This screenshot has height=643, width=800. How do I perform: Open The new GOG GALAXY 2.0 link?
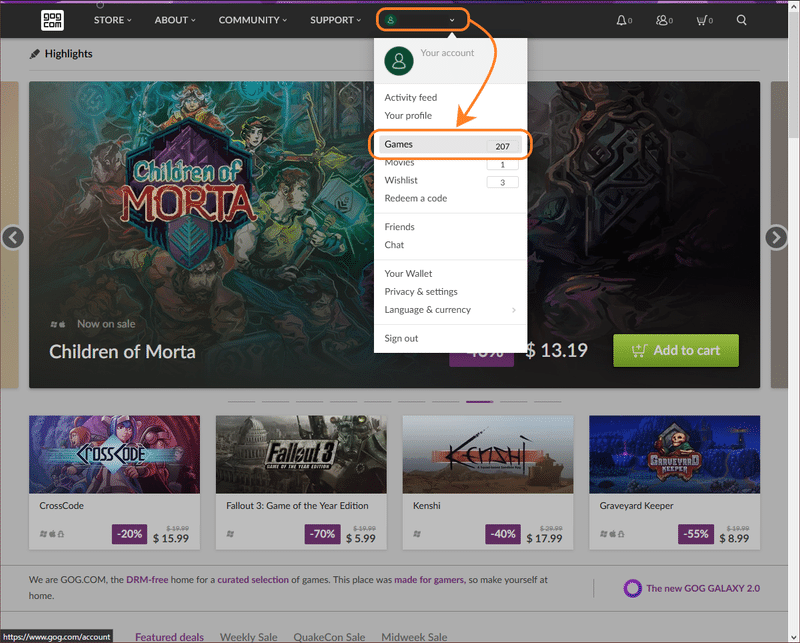pyautogui.click(x=703, y=588)
